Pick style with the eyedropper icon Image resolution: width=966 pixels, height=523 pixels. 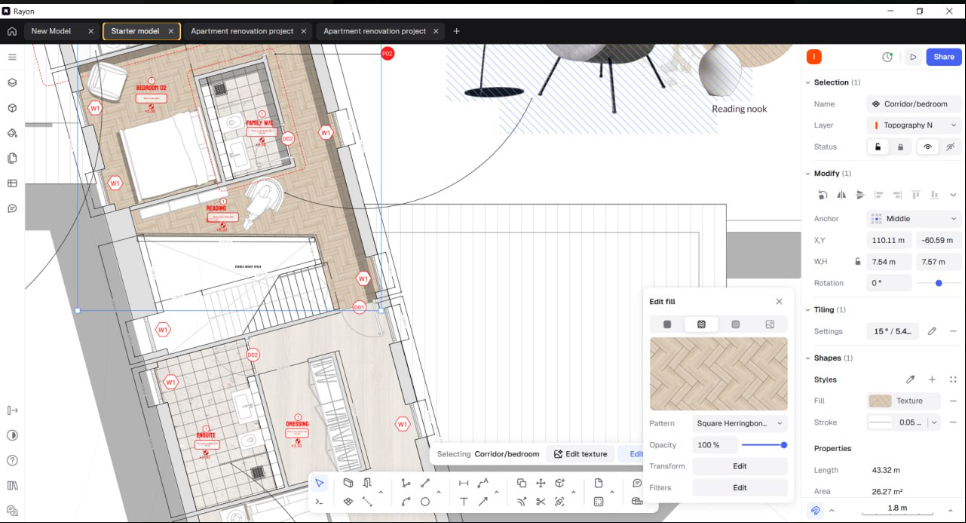click(910, 379)
